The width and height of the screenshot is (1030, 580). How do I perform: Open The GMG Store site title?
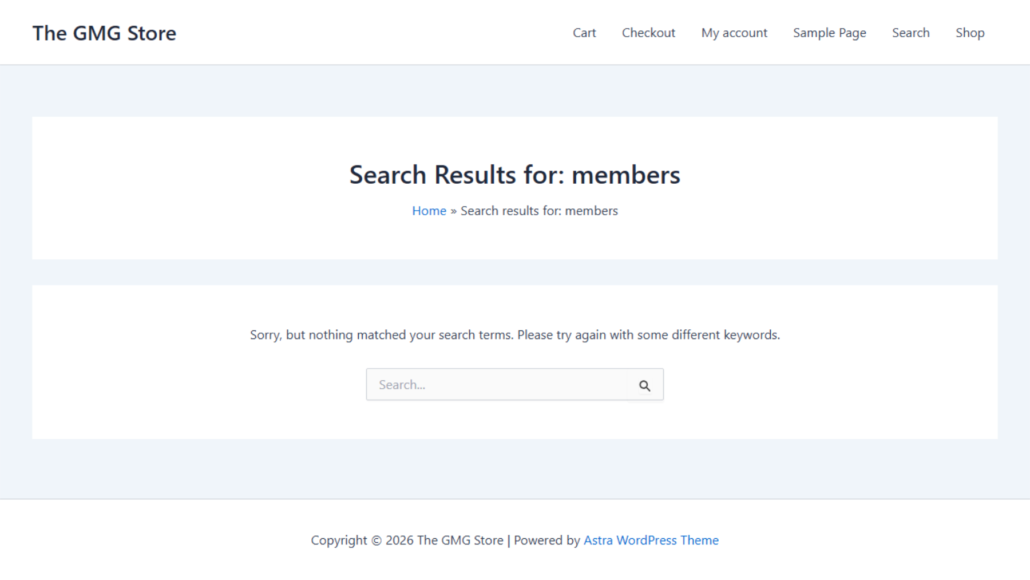(104, 33)
